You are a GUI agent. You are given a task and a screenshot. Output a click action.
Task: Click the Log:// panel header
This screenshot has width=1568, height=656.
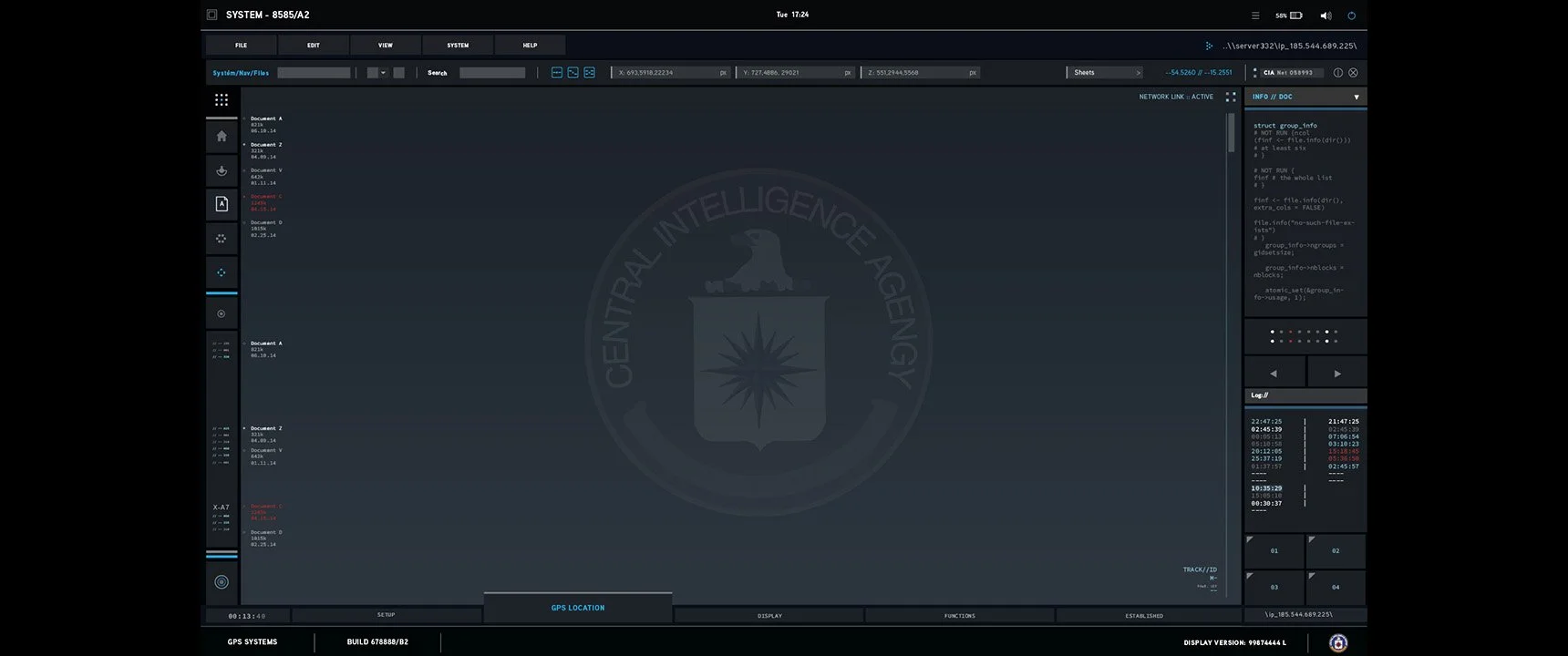1305,395
